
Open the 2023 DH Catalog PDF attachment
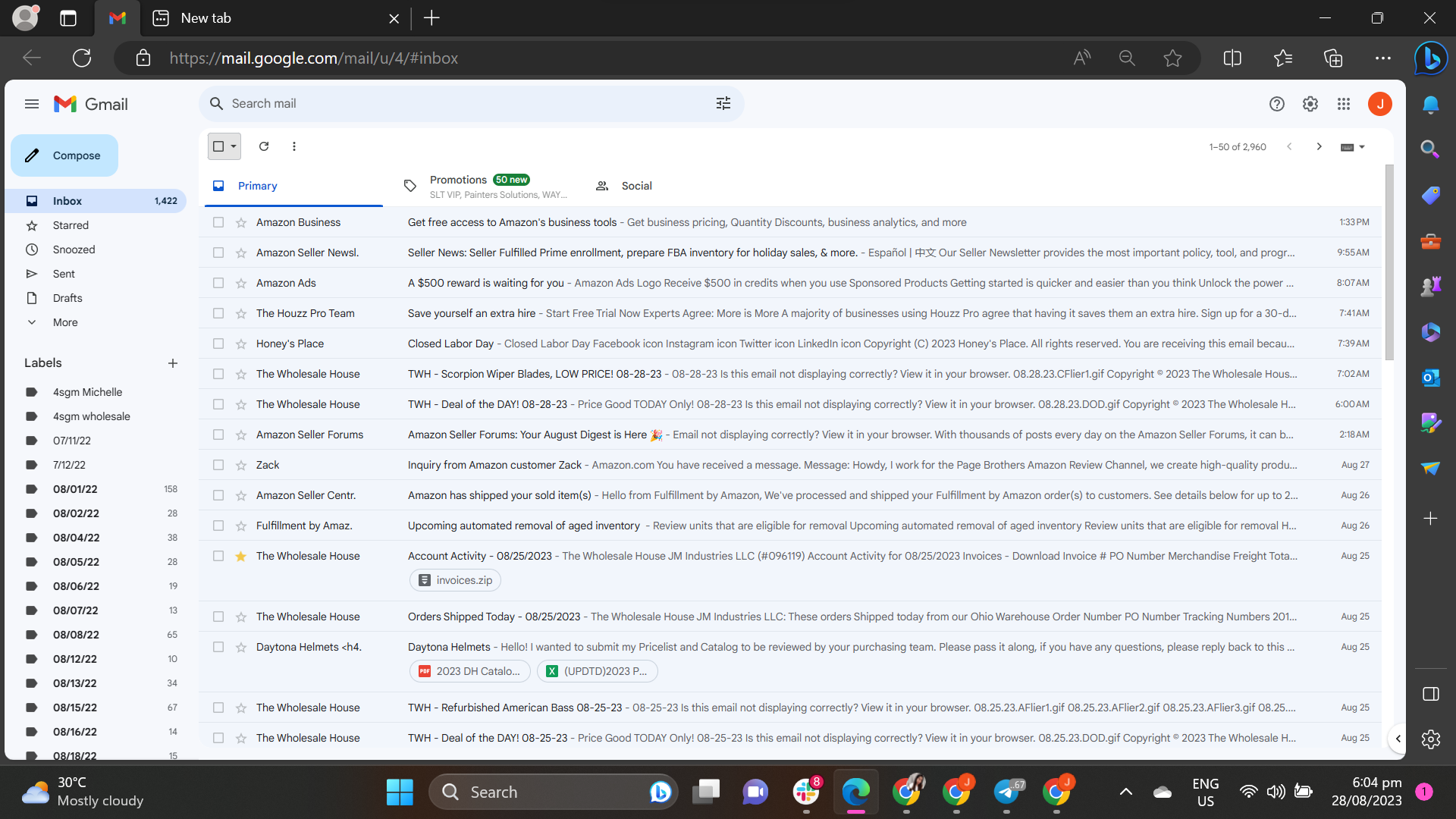[x=470, y=671]
